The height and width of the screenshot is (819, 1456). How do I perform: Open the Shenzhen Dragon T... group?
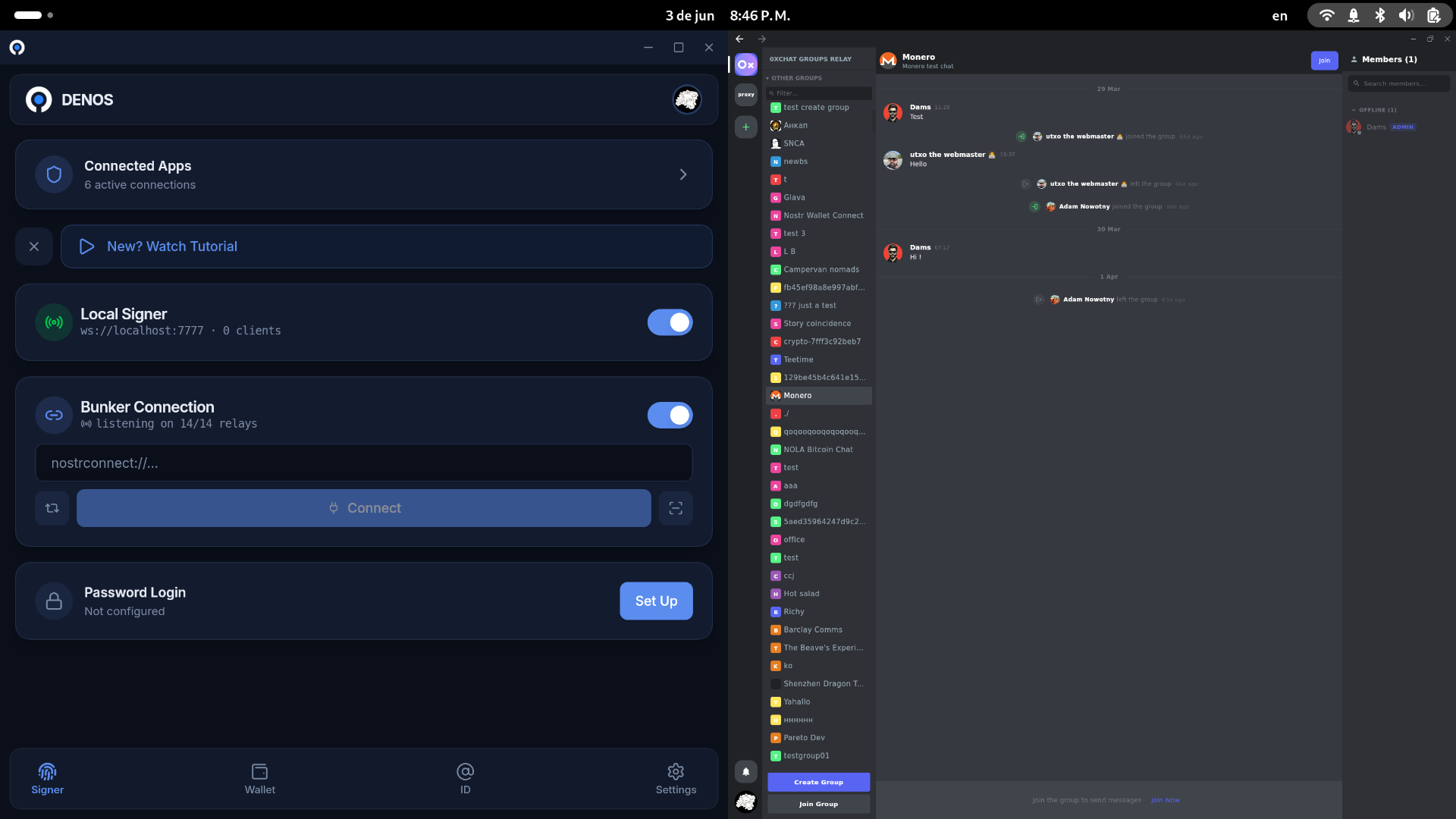coord(818,684)
